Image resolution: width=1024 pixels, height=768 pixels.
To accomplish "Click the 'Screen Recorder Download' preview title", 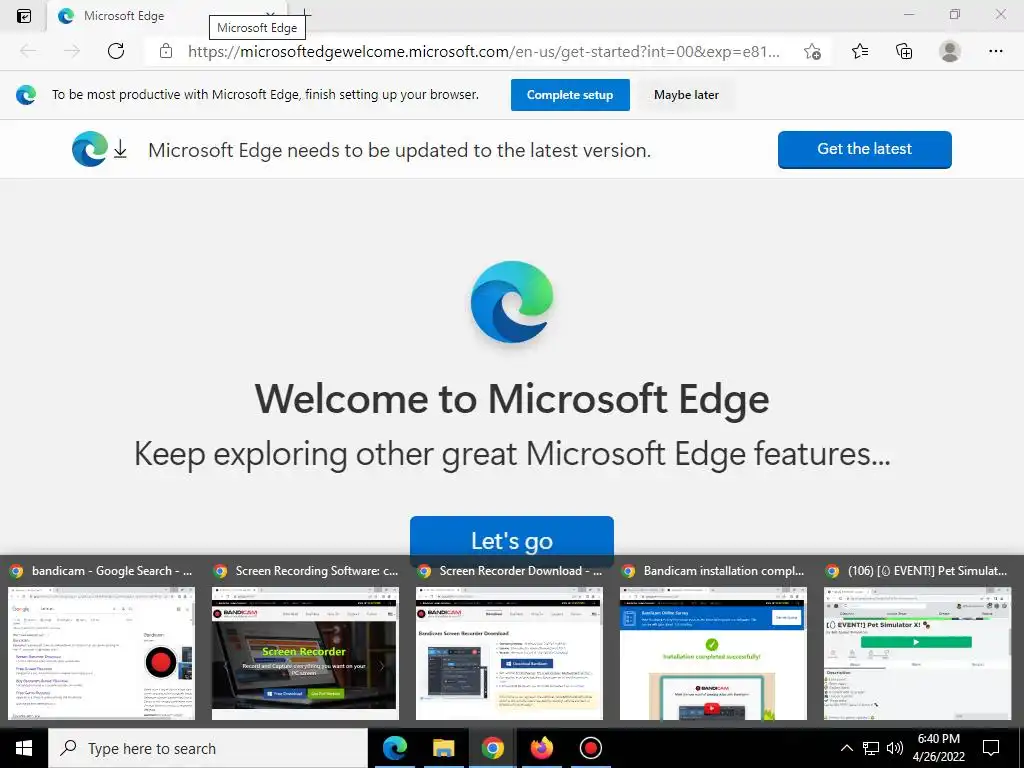I will pyautogui.click(x=520, y=571).
